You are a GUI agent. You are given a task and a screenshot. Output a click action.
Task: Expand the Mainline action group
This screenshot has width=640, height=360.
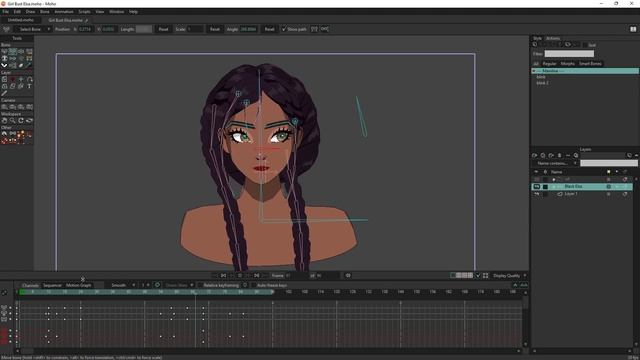[x=533, y=71]
